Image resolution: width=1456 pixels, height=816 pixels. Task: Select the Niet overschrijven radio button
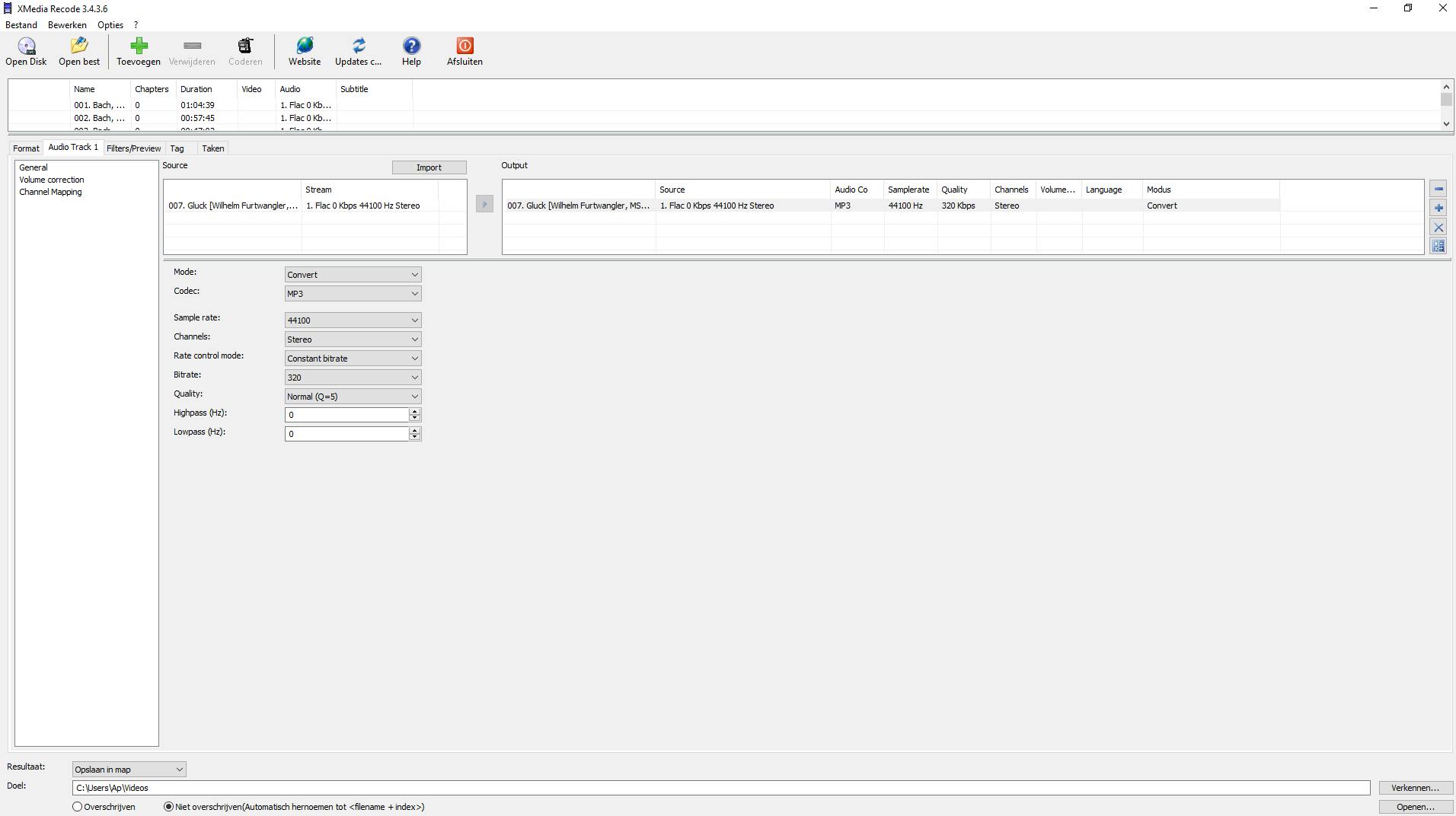point(169,807)
